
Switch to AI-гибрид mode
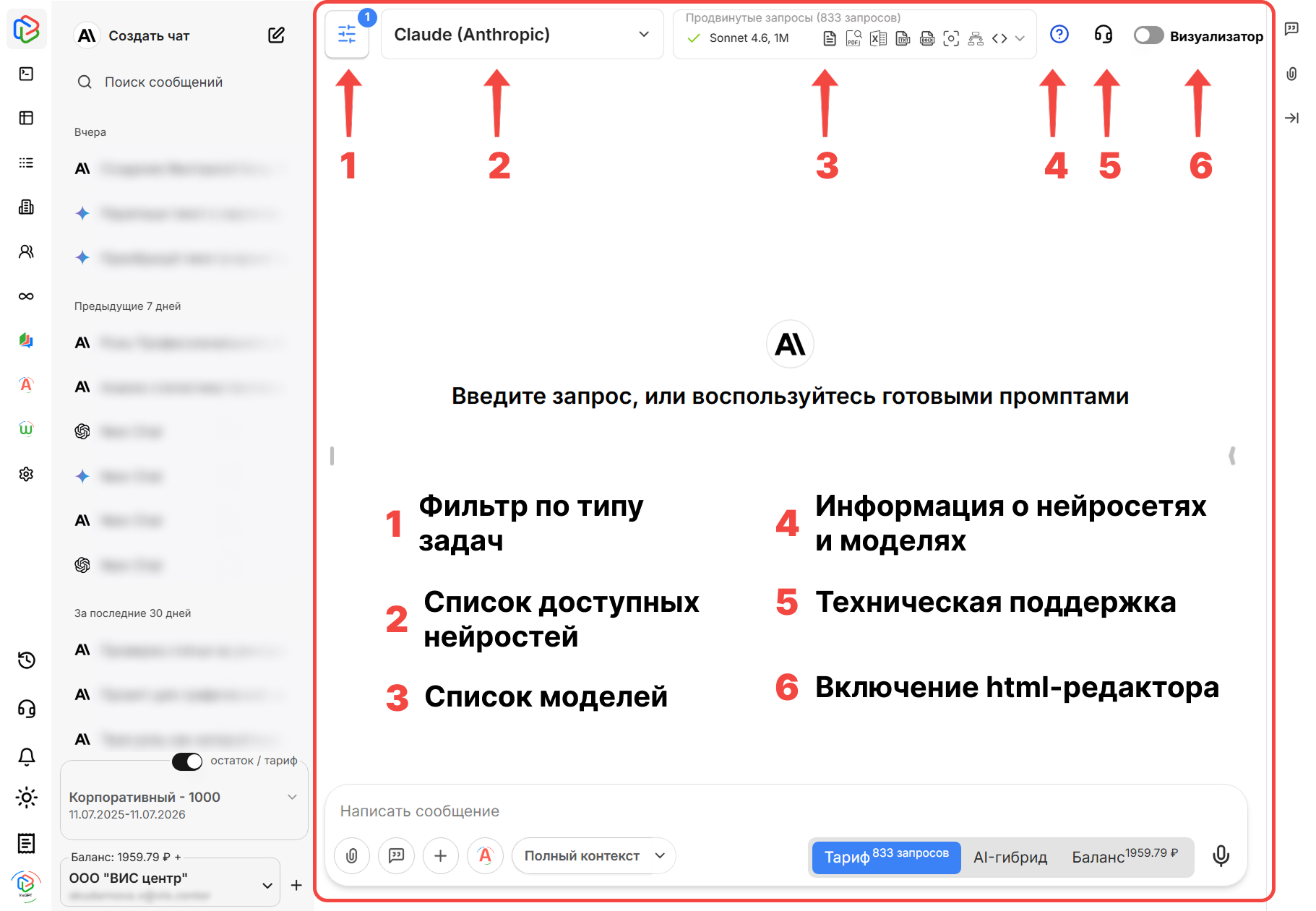(1010, 858)
